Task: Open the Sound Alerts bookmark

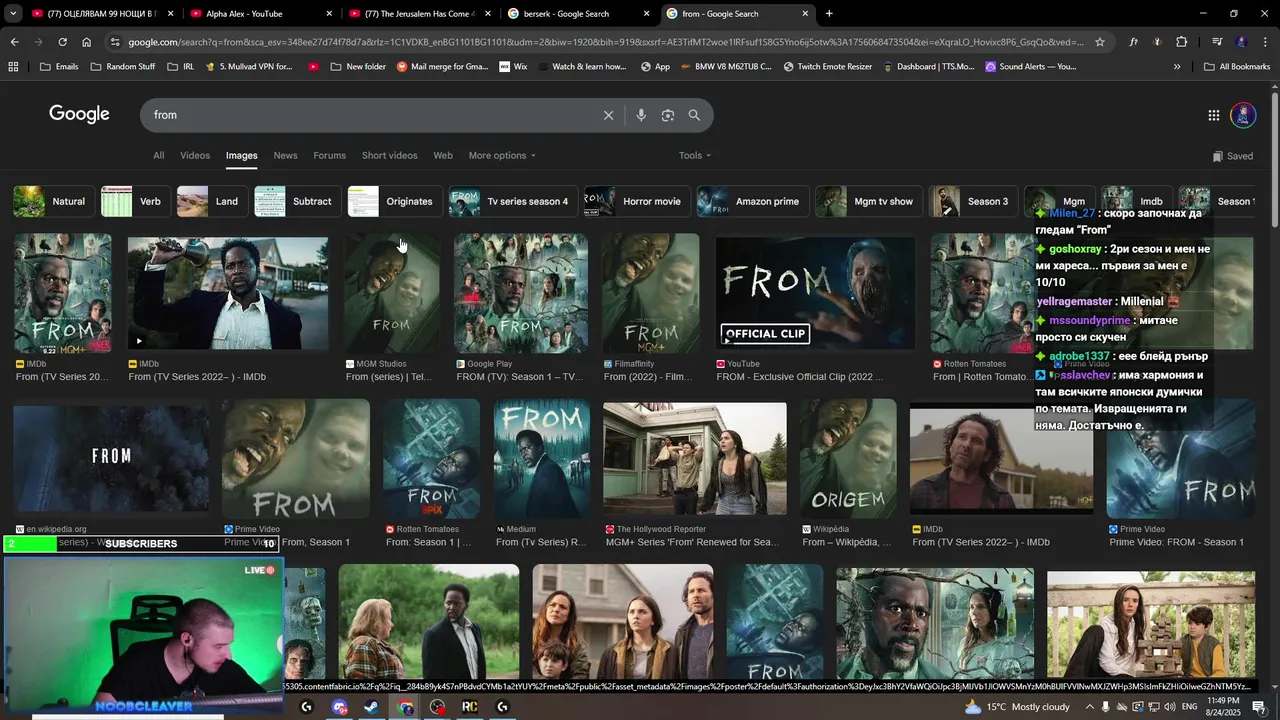Action: click(x=1030, y=67)
